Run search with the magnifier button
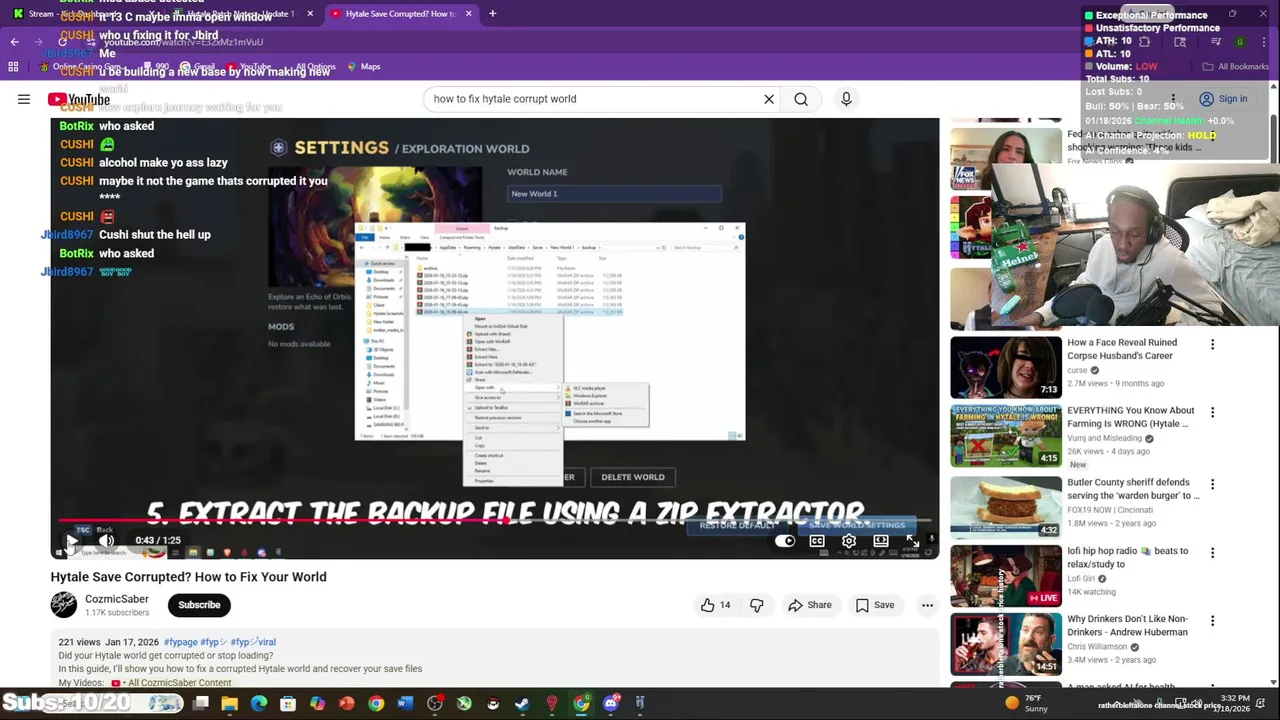Image resolution: width=1280 pixels, height=720 pixels. [801, 99]
